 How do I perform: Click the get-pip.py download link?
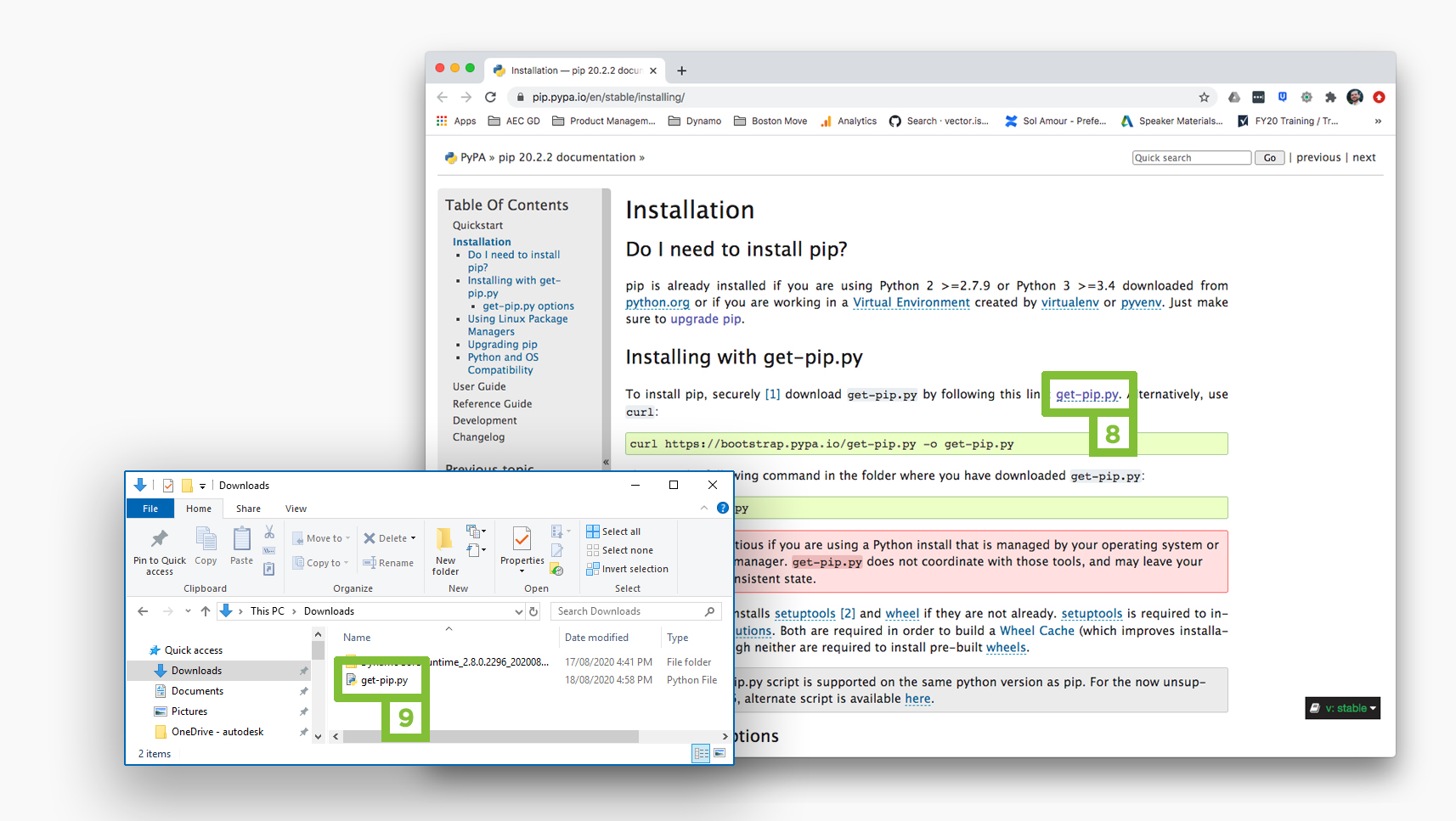(x=1087, y=394)
